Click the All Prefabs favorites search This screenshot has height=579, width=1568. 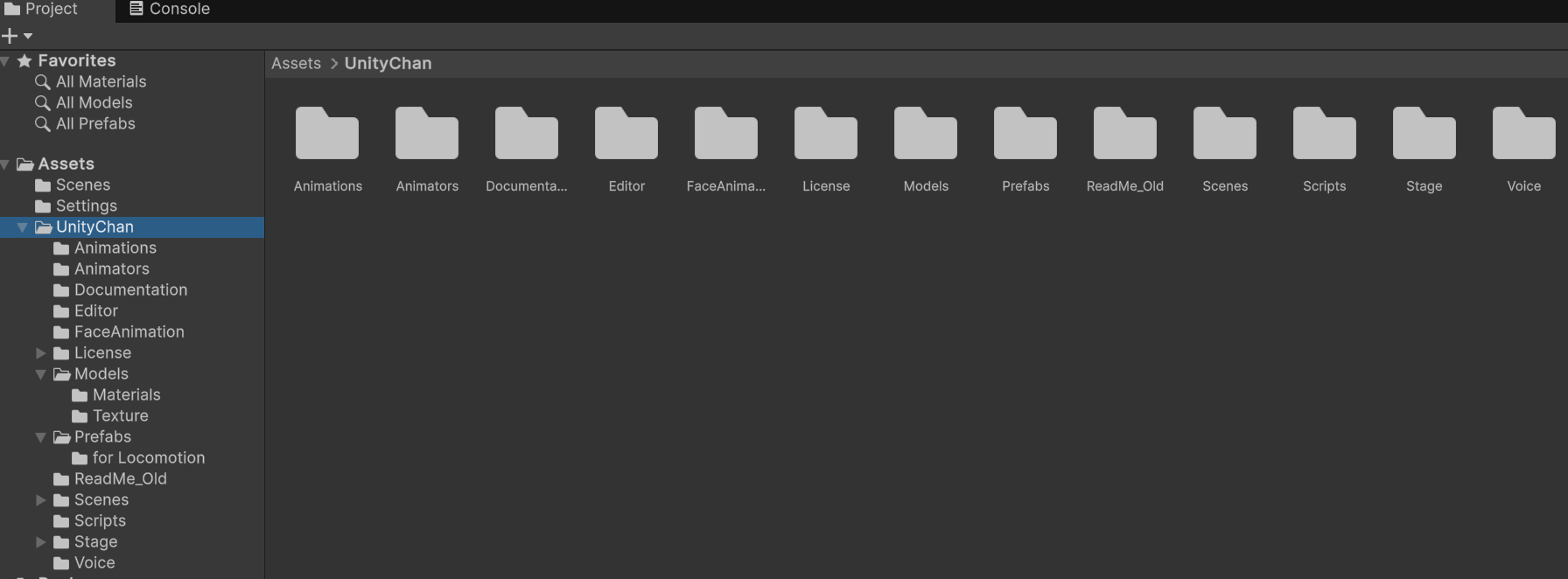(x=95, y=123)
